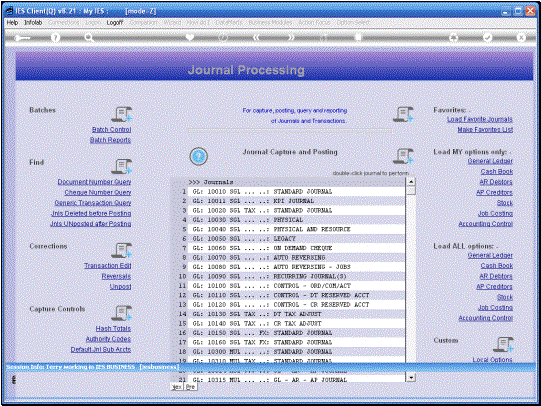The image size is (541, 406).
Task: Click the checkmark toolbar icon
Action: (487, 37)
